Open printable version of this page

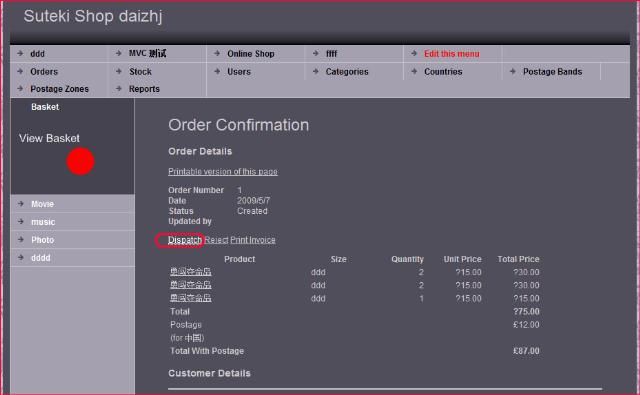[x=223, y=171]
